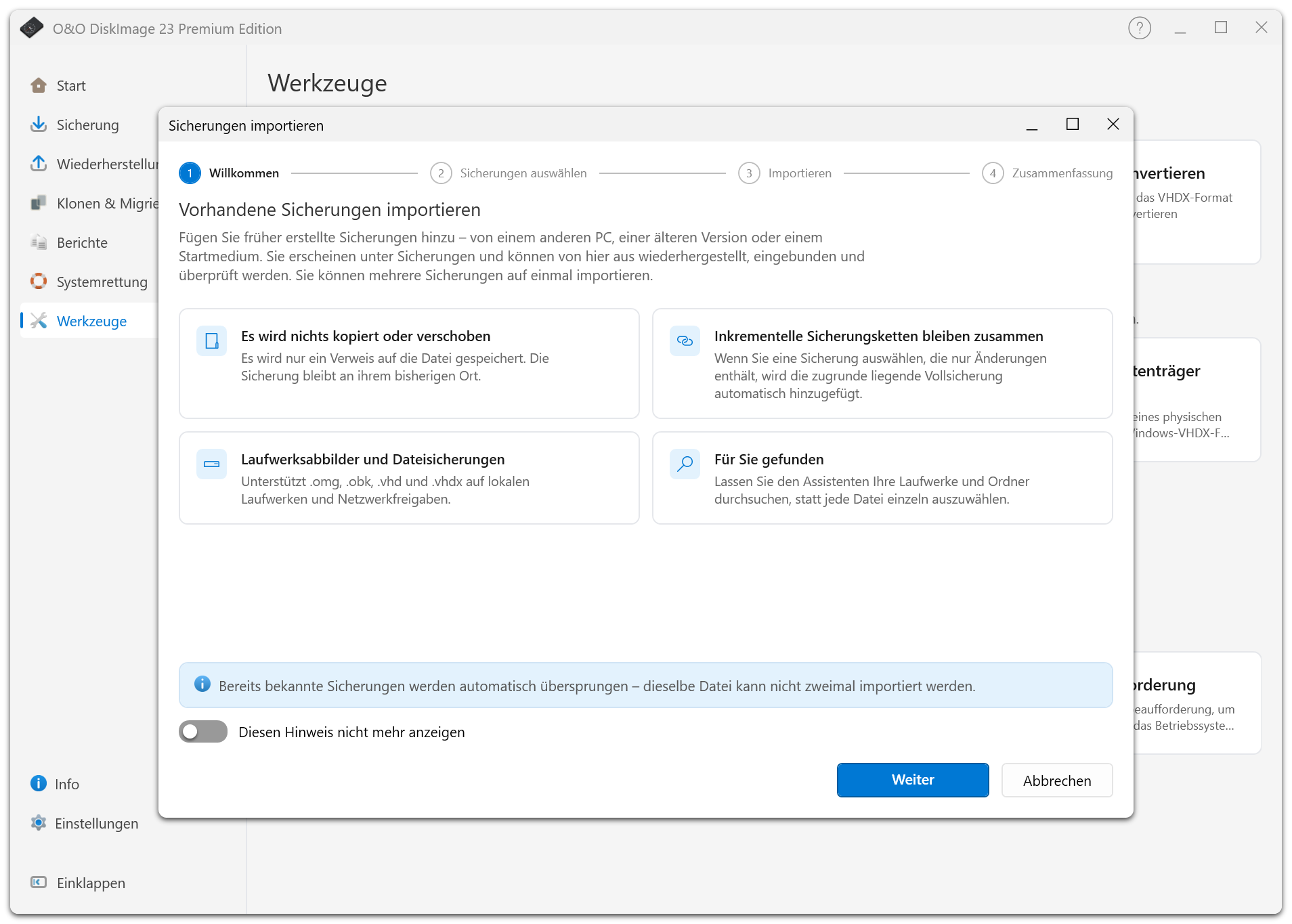Click the blue info icon in the notice banner

[202, 684]
